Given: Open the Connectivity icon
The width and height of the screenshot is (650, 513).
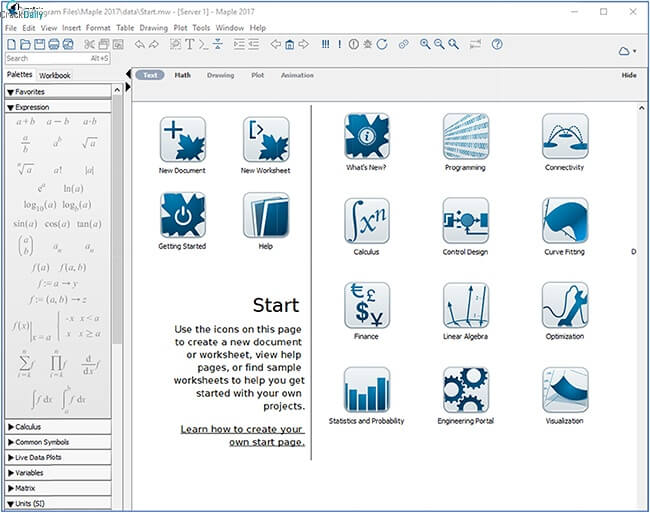Looking at the screenshot, I should (x=565, y=136).
